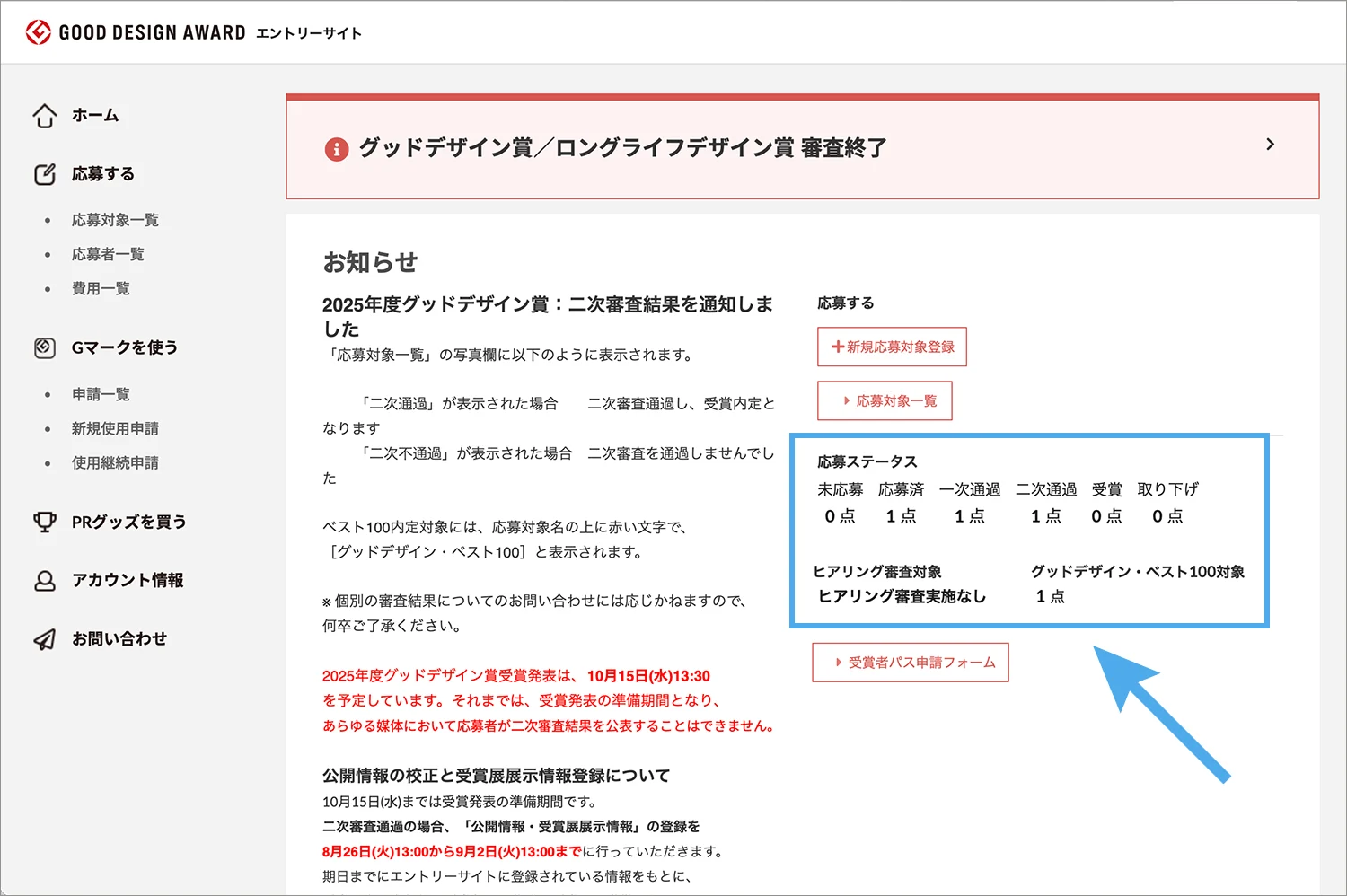
Task: Click the アカウント情報 person icon
Action: pyautogui.click(x=45, y=580)
